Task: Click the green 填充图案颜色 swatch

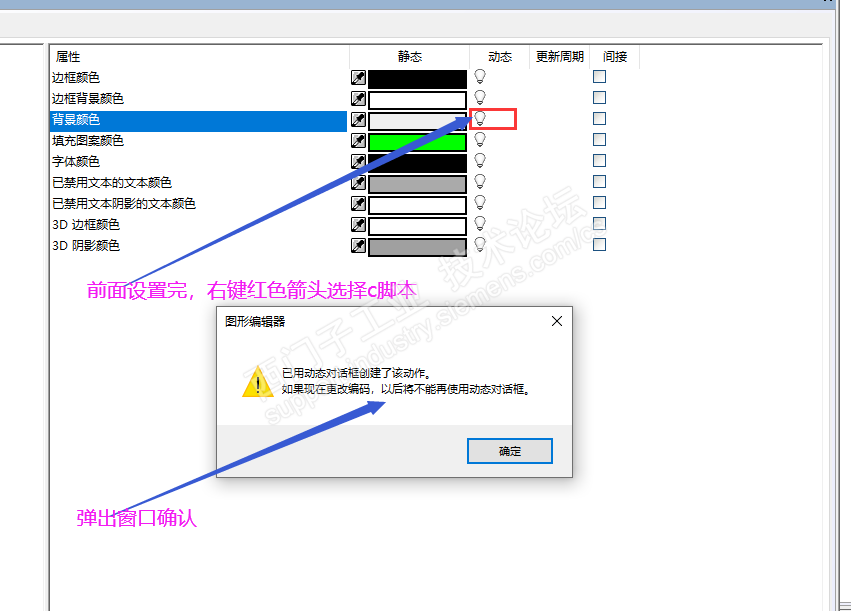Action: [x=417, y=142]
